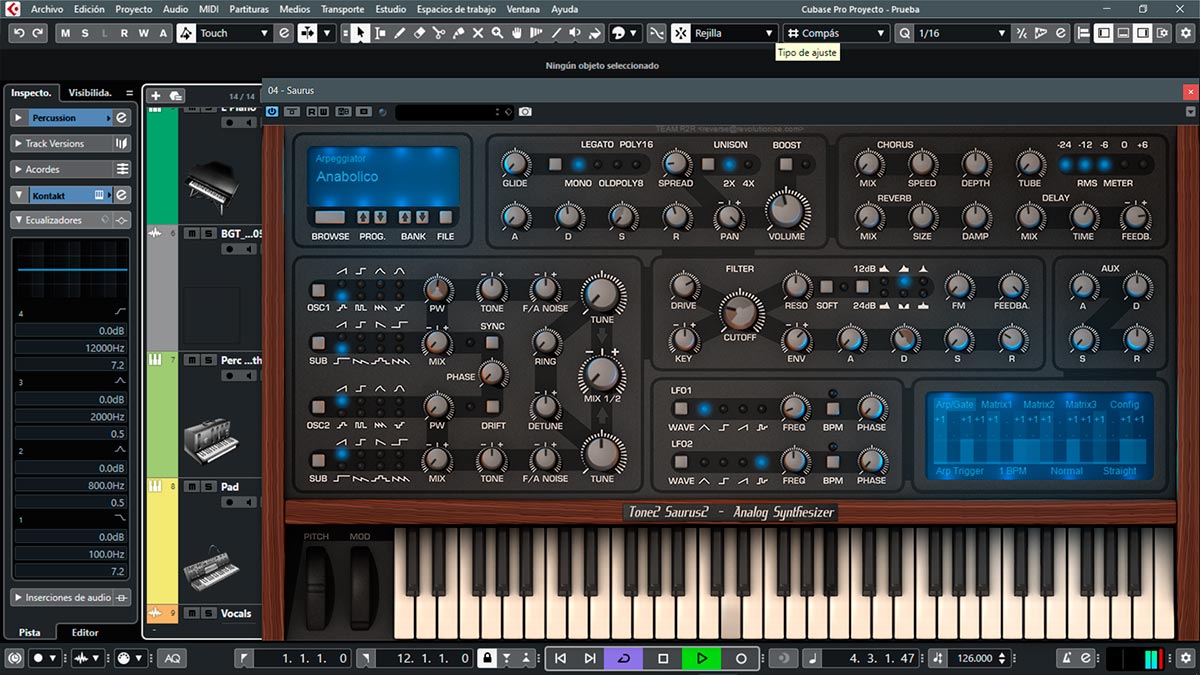Expand the Inserciones de audio section
This screenshot has height=675, width=1200.
click(x=19, y=597)
